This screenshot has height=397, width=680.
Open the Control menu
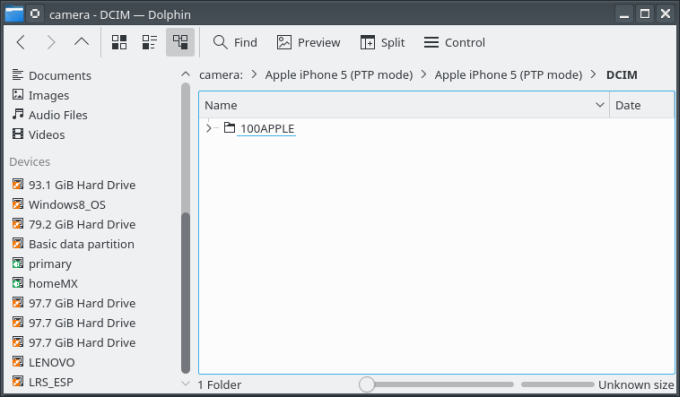click(x=454, y=42)
